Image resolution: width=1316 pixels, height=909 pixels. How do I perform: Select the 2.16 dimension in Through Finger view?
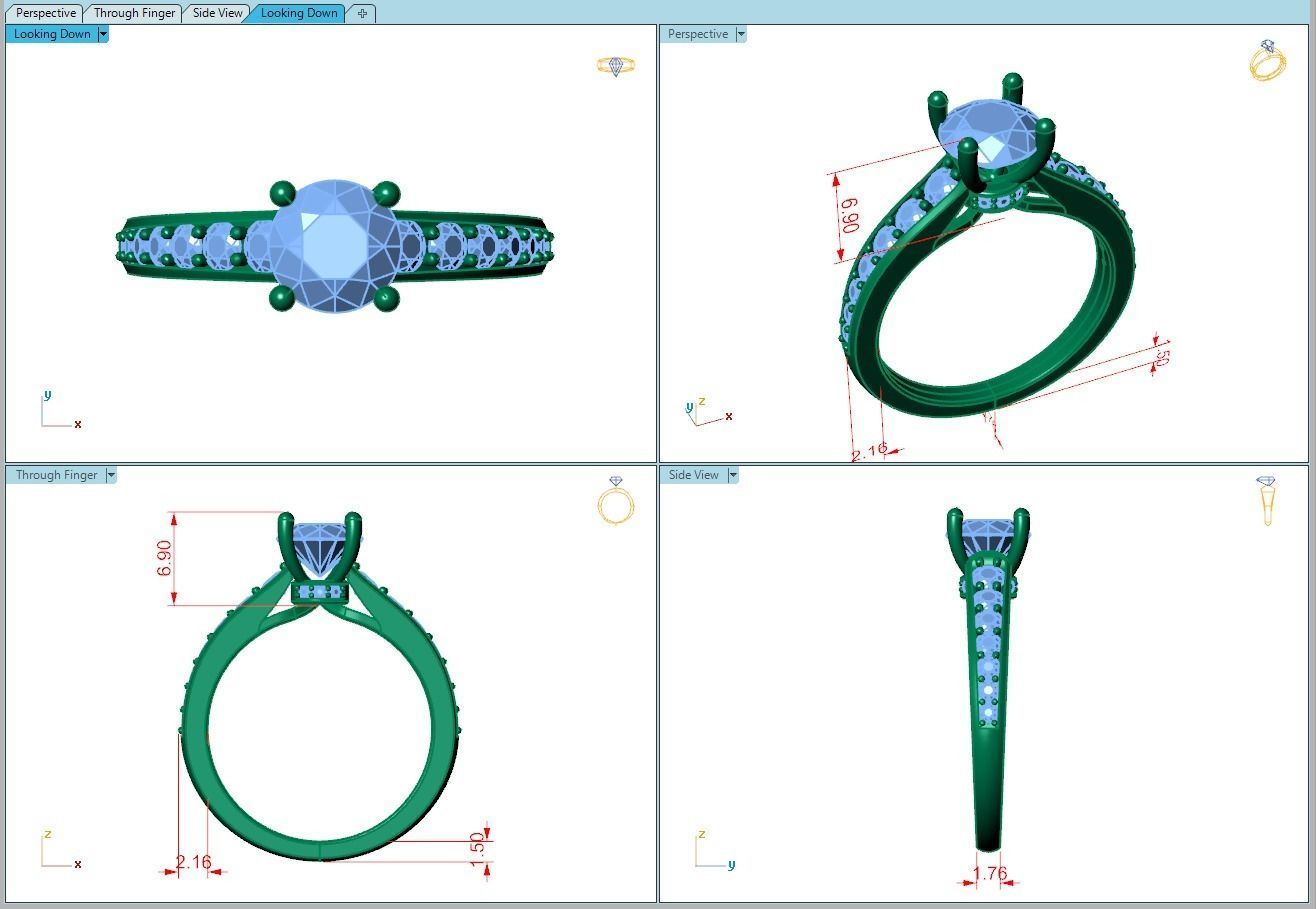tap(193, 862)
